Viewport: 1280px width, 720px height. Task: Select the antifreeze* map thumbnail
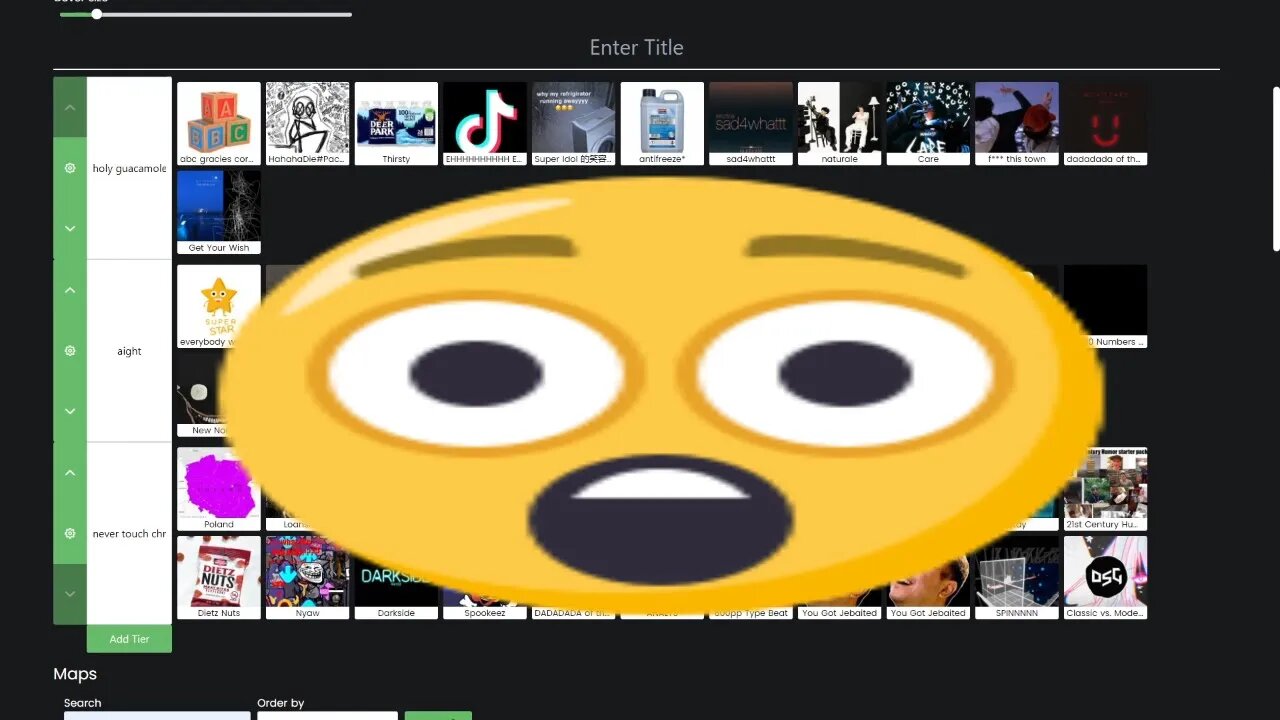(x=662, y=124)
